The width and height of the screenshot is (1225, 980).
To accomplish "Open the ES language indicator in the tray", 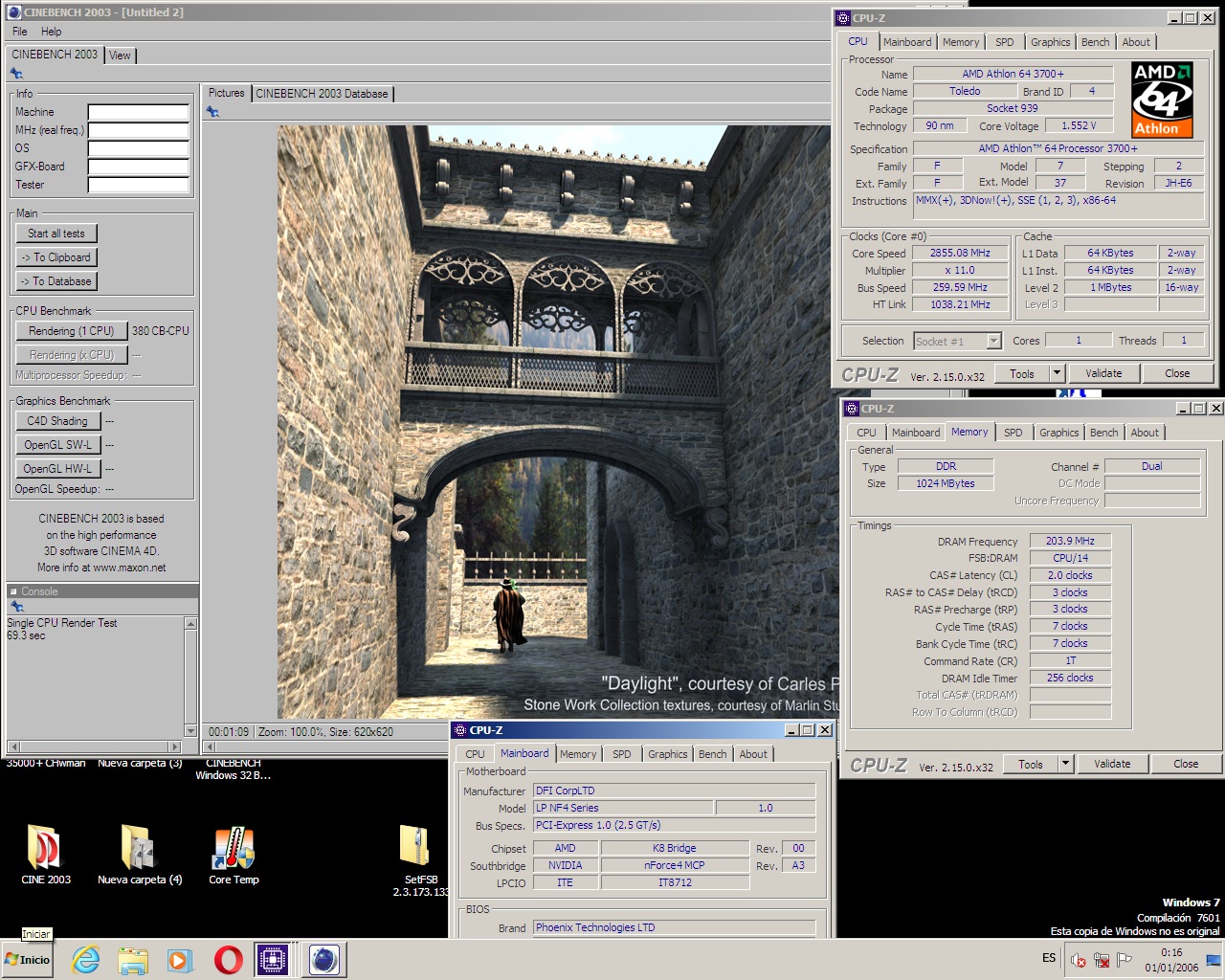I will [1049, 958].
